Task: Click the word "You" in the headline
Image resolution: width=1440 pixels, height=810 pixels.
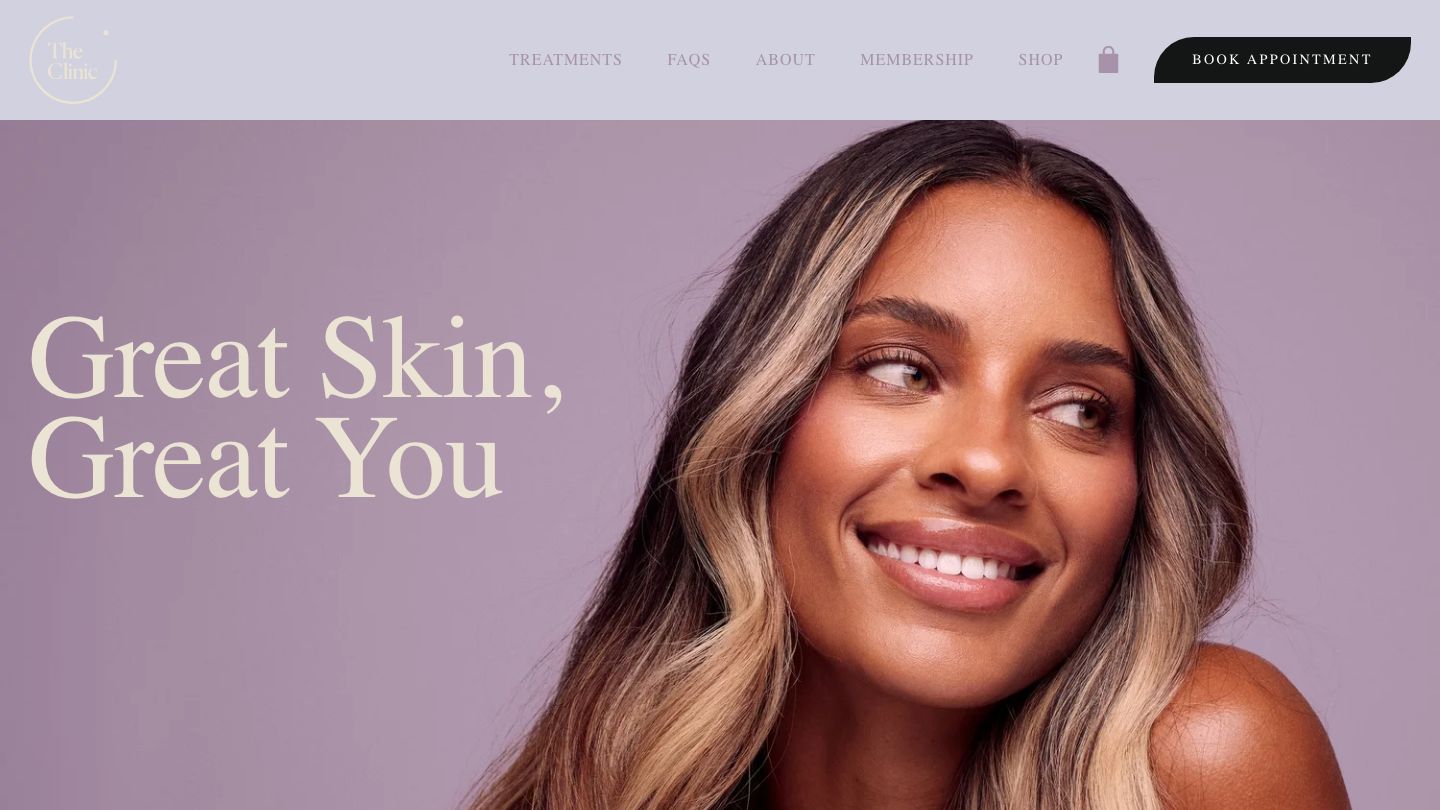Action: 408,458
